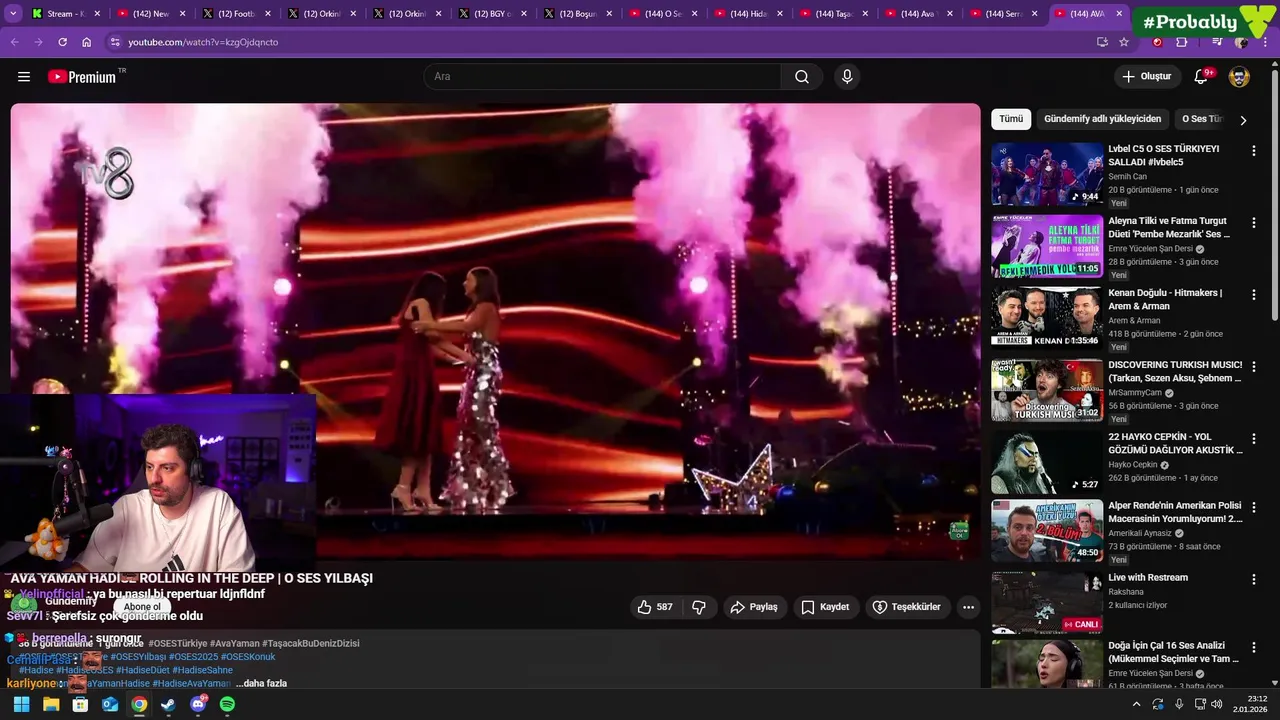Open 22 Hayko Cepkin video title
The image size is (1280, 720).
[x=1175, y=444]
